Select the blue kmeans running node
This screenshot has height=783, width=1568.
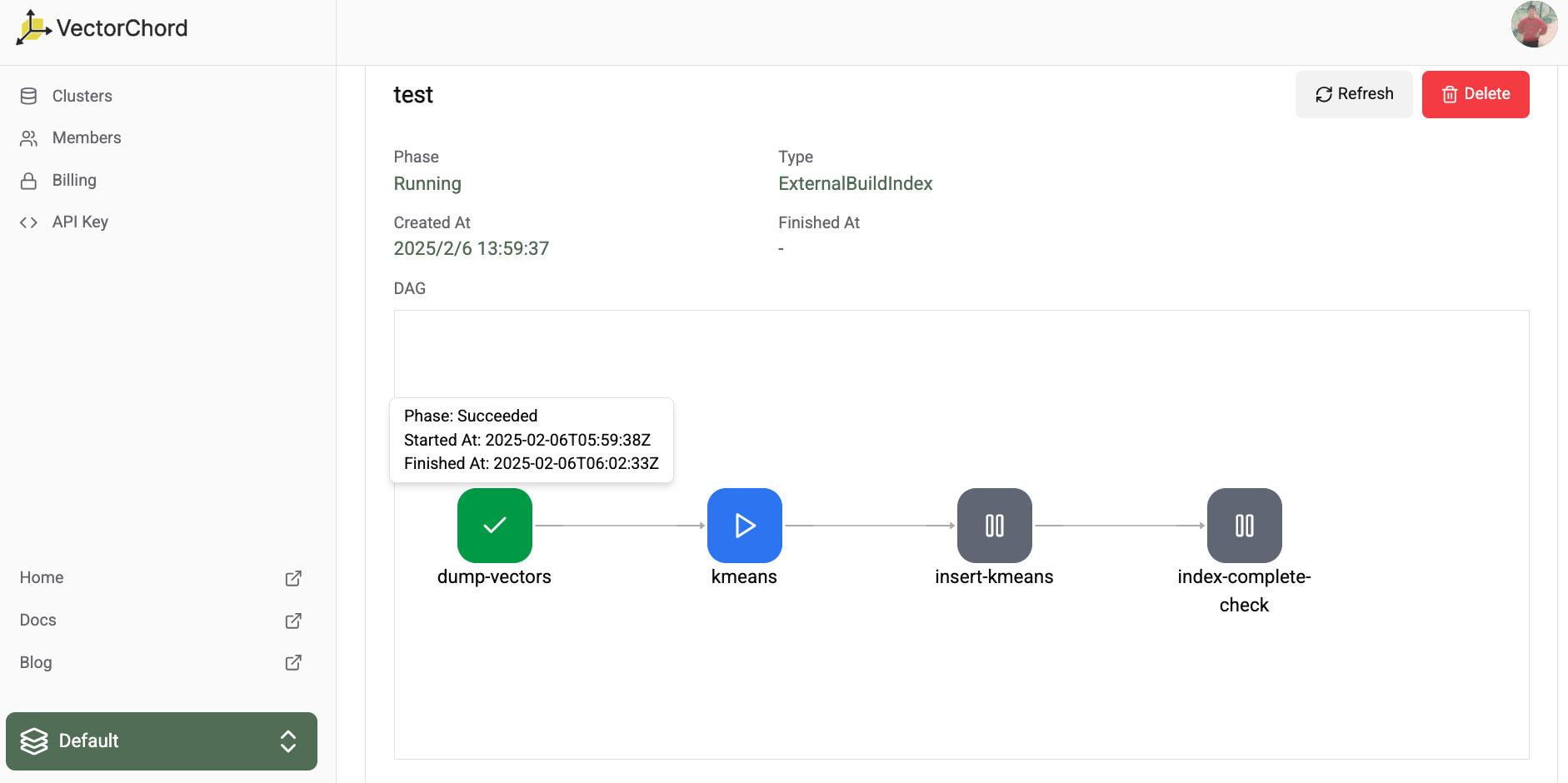[744, 526]
